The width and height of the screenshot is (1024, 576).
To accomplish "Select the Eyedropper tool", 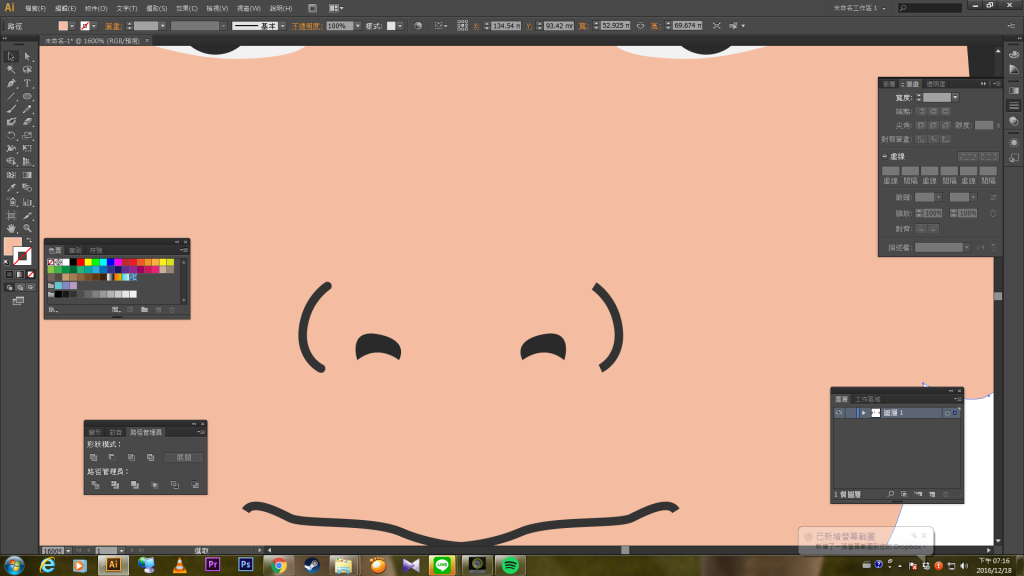I will tap(11, 188).
